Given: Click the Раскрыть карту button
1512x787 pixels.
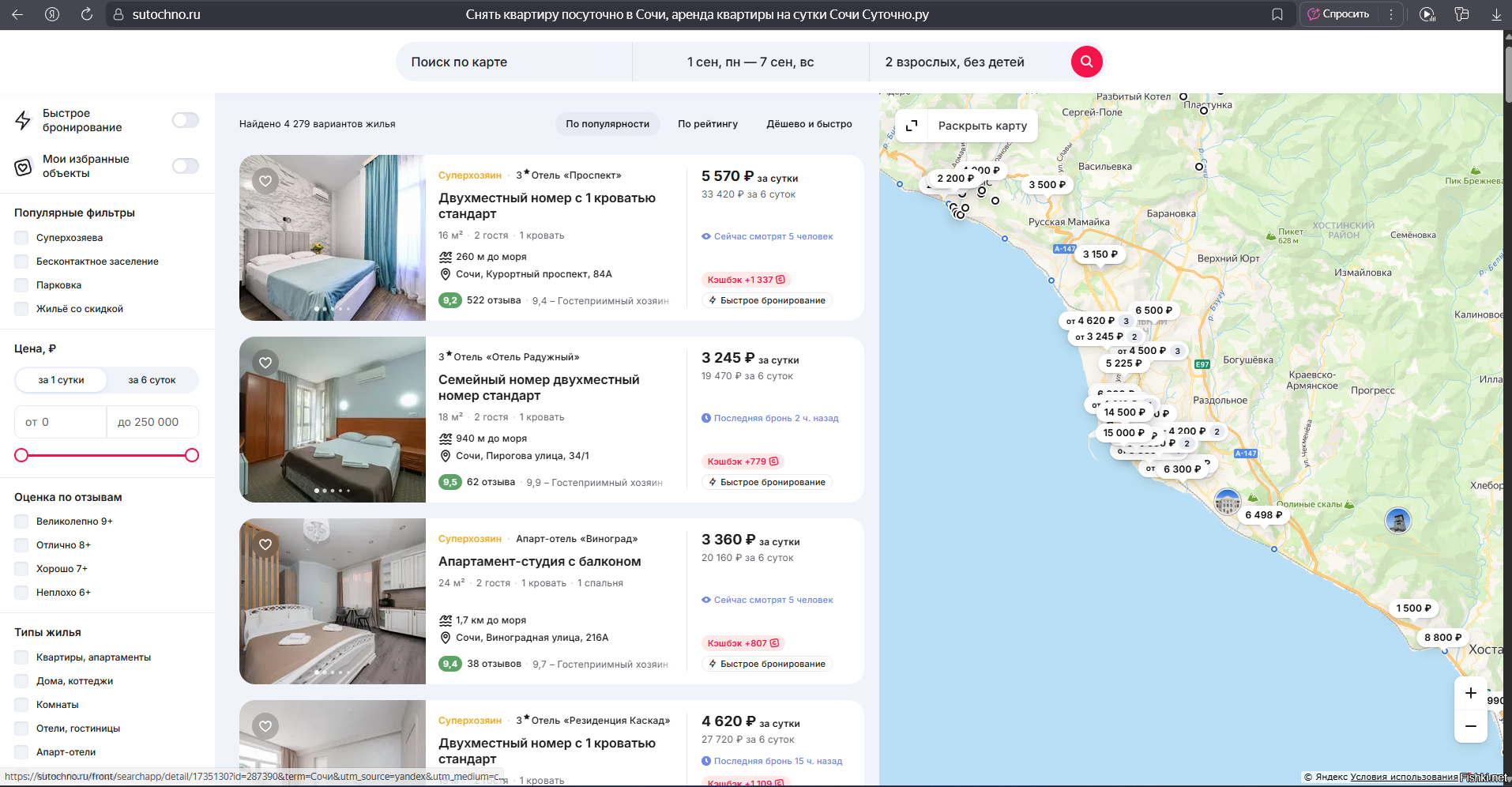Looking at the screenshot, I should [x=966, y=126].
